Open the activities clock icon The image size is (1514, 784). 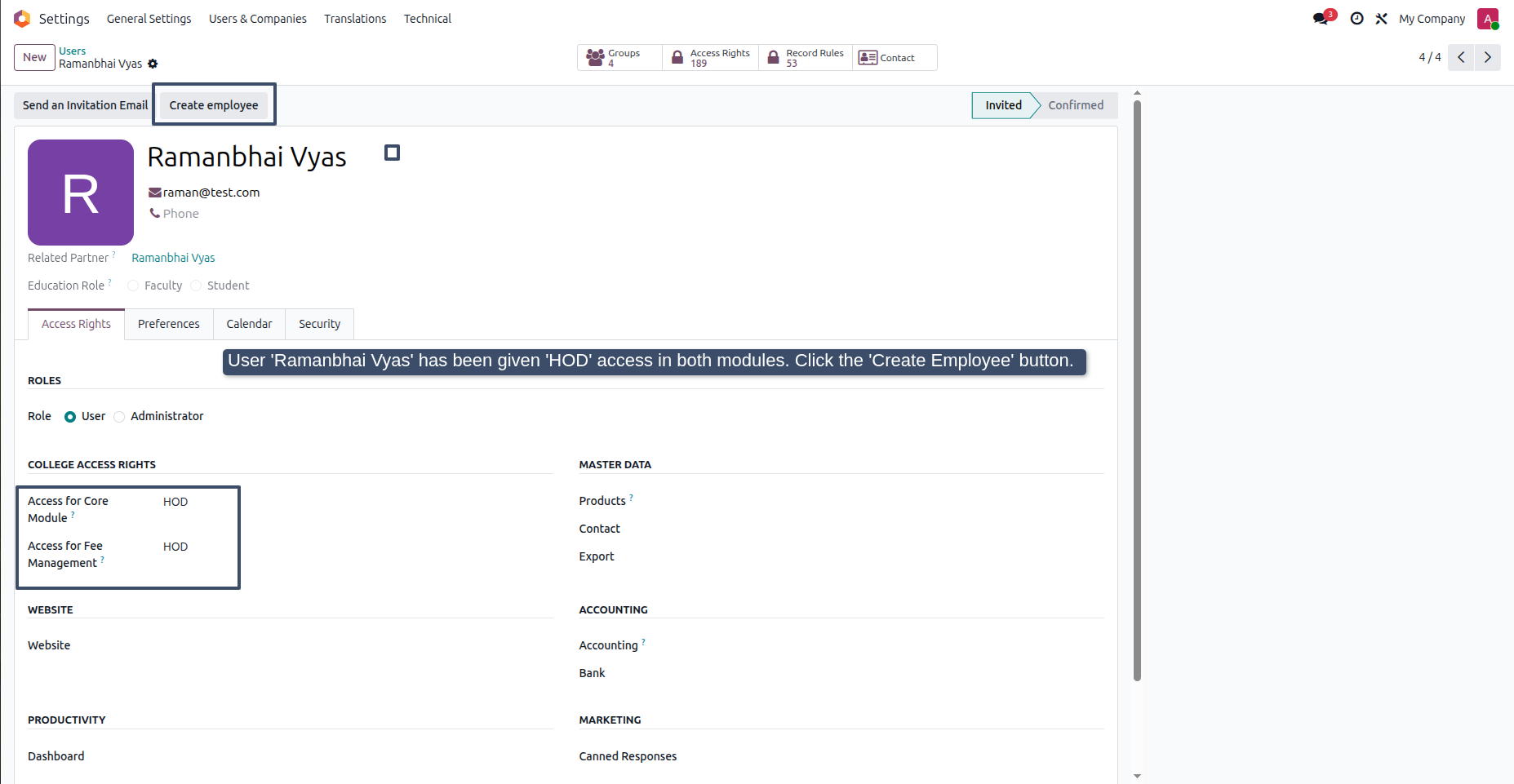pos(1356,18)
